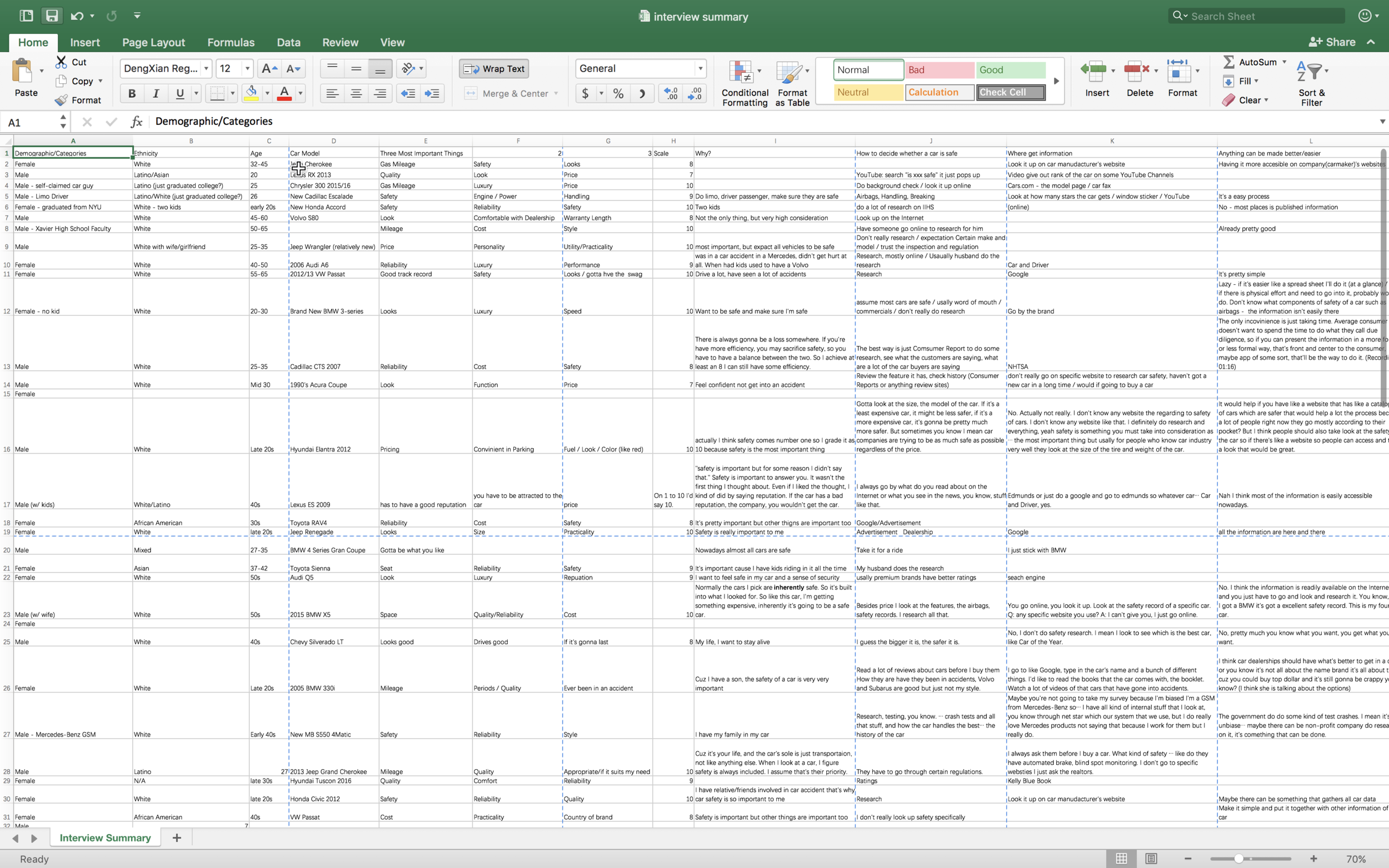Screen dimensions: 1389x868
Task: Collapse the ribbon with the chevron
Action: (1371, 42)
